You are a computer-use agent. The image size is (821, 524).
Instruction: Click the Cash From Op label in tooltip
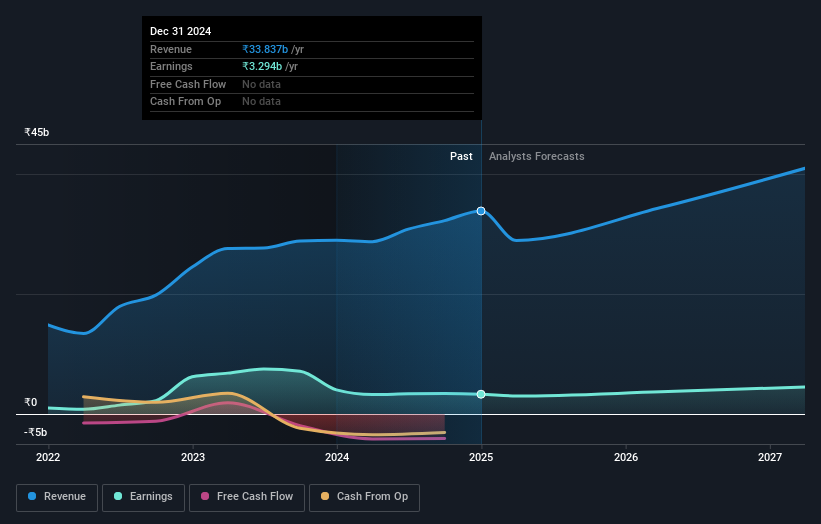(x=185, y=102)
